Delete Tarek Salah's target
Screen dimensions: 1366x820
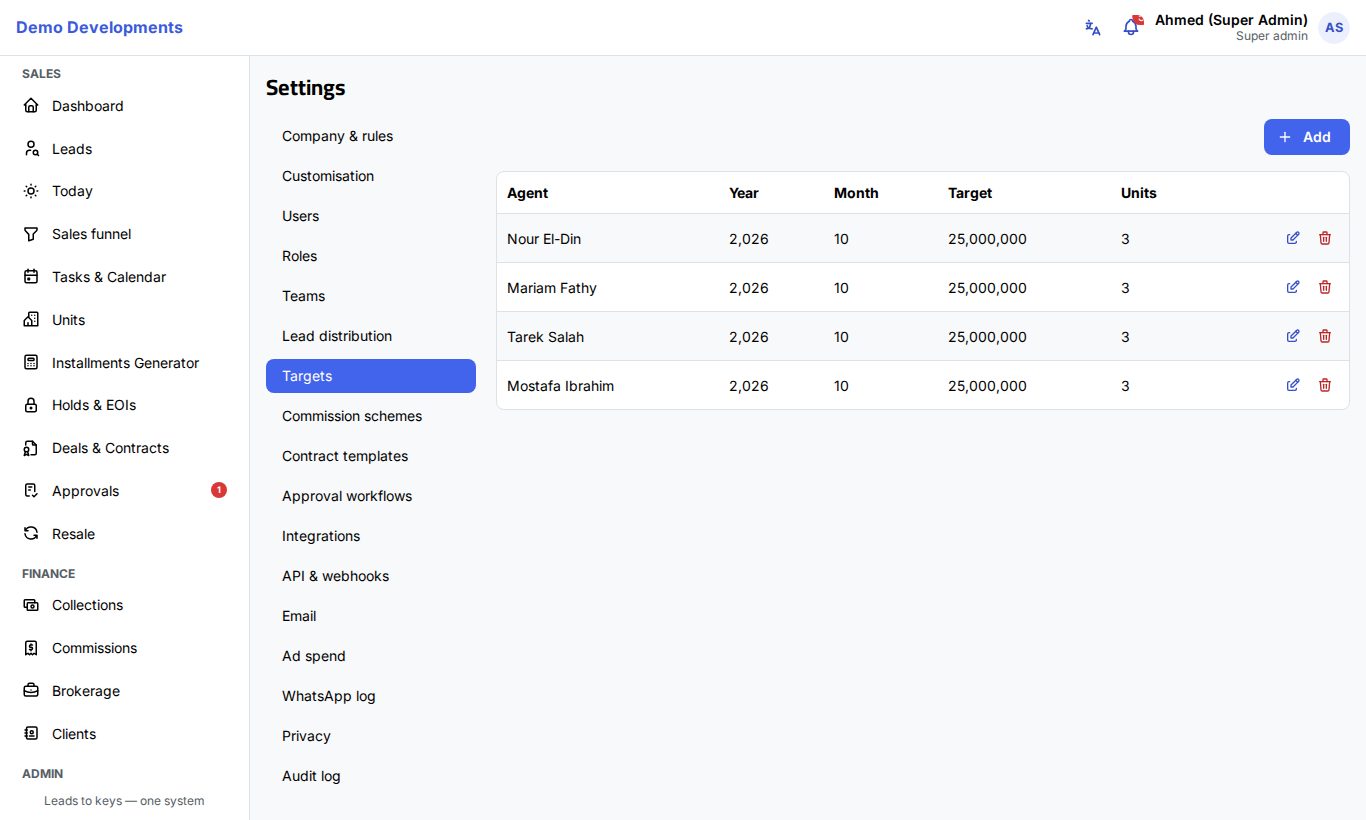pyautogui.click(x=1325, y=336)
